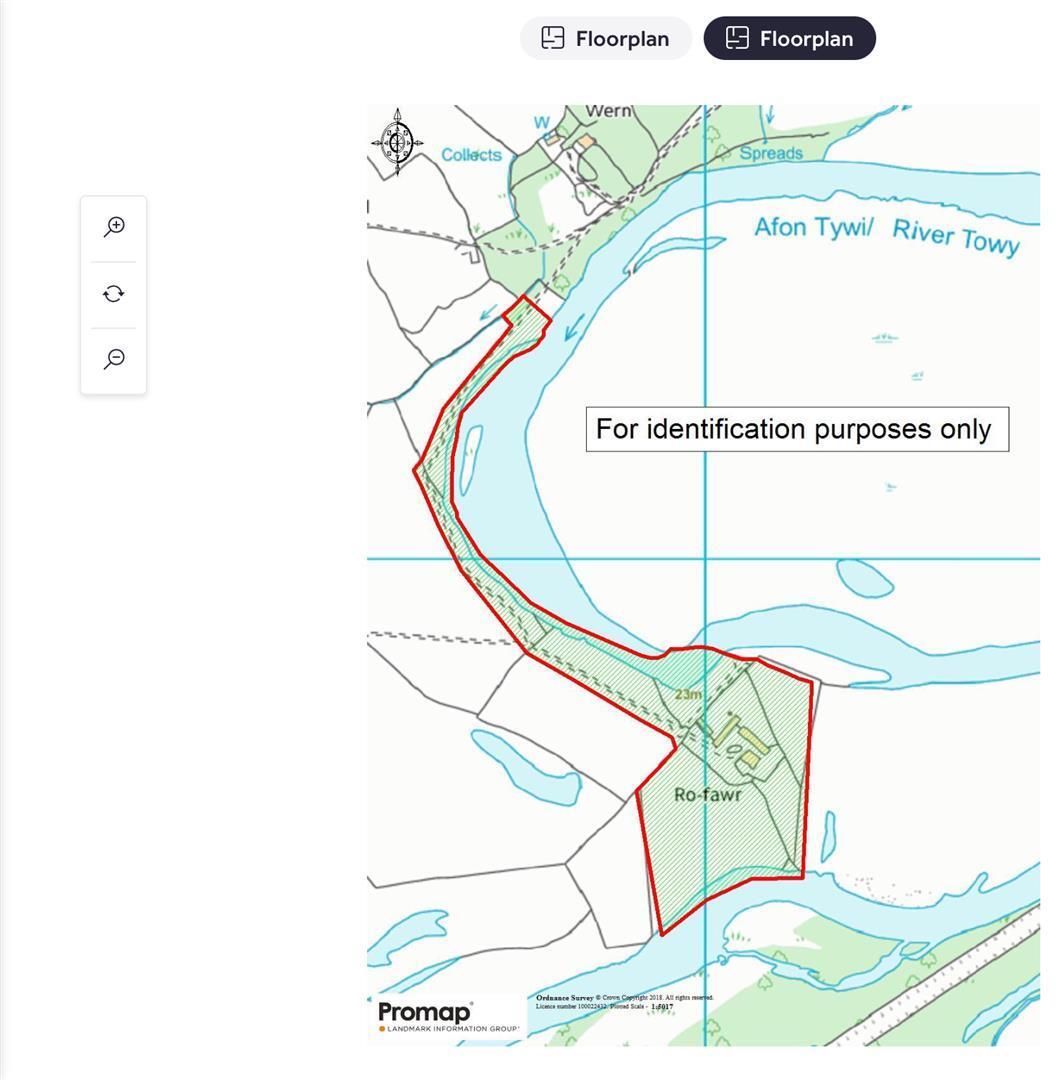Click the compass rose on the map
Screen dimensions: 1056x1080
click(397, 142)
